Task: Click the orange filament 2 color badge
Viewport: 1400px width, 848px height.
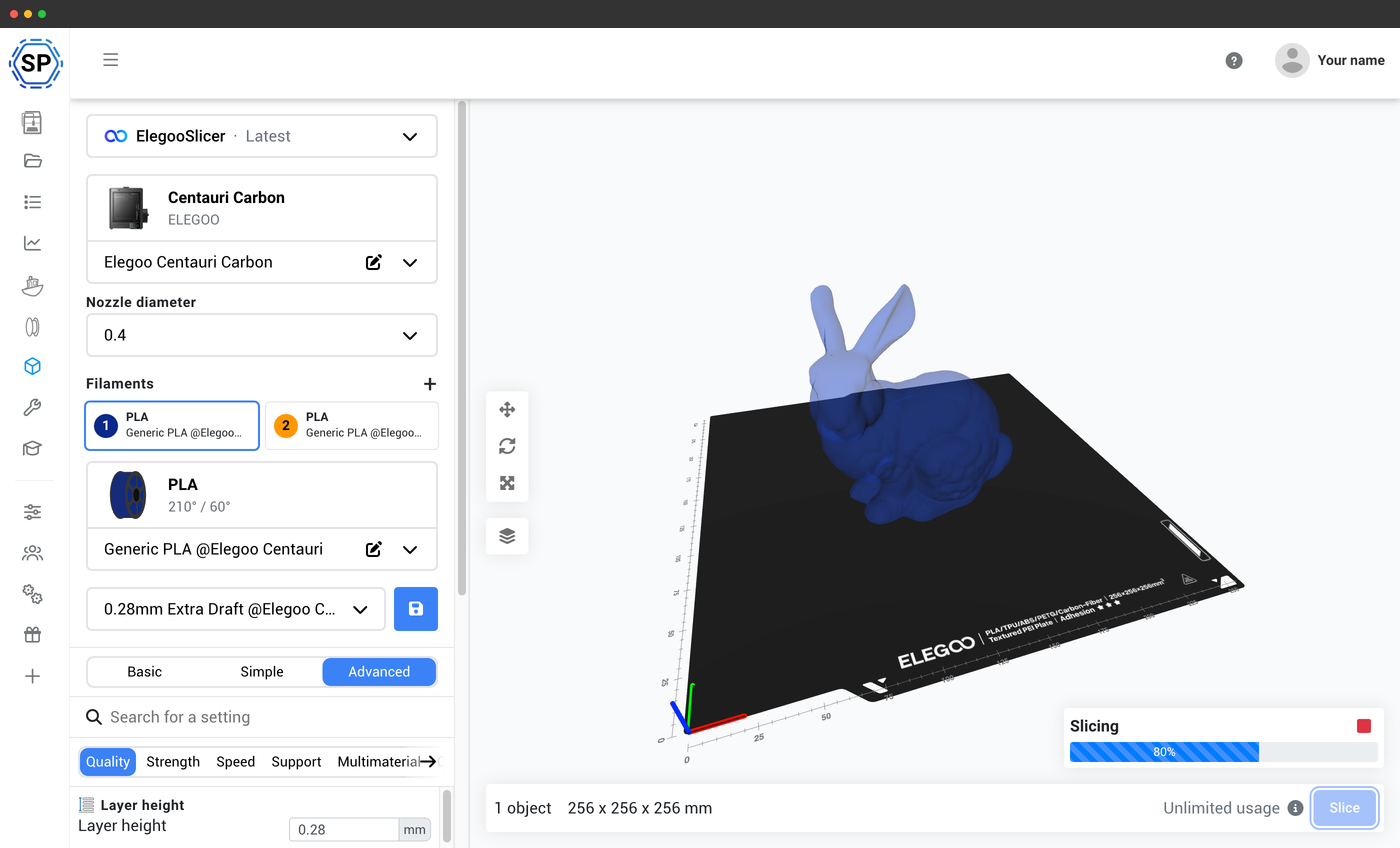Action: point(286,426)
